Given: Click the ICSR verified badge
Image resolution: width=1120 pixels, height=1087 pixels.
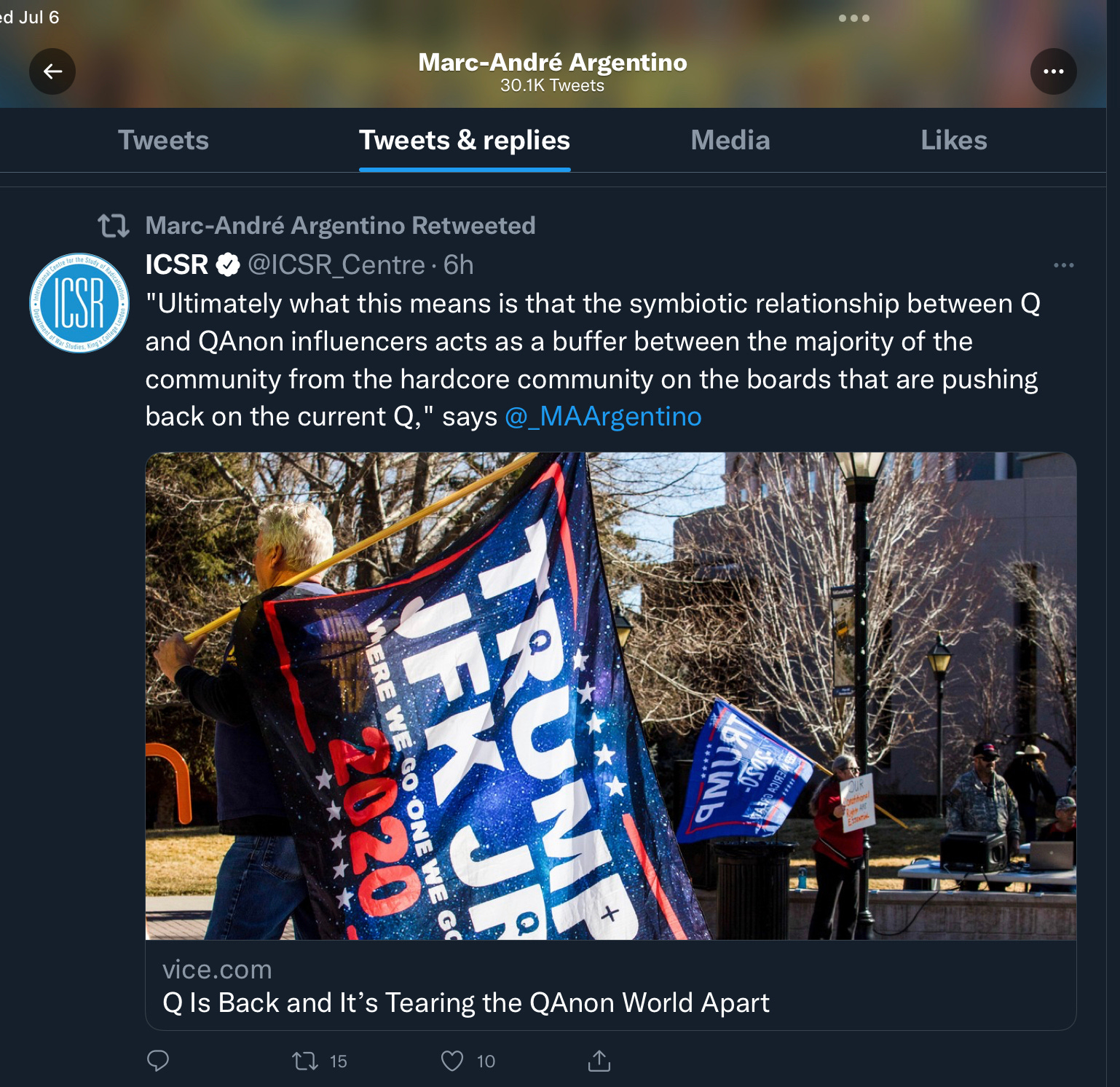Looking at the screenshot, I should pos(229,265).
